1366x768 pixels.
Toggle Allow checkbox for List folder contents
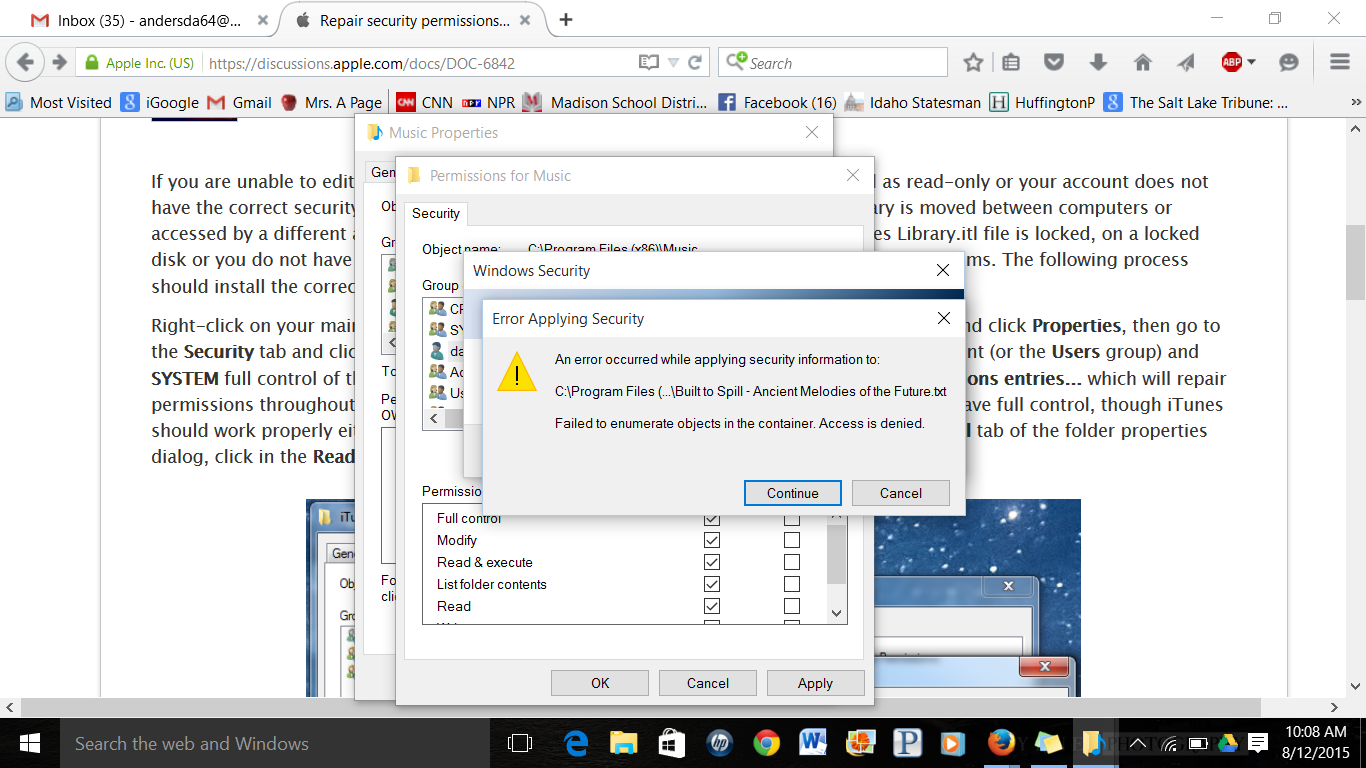(x=712, y=584)
